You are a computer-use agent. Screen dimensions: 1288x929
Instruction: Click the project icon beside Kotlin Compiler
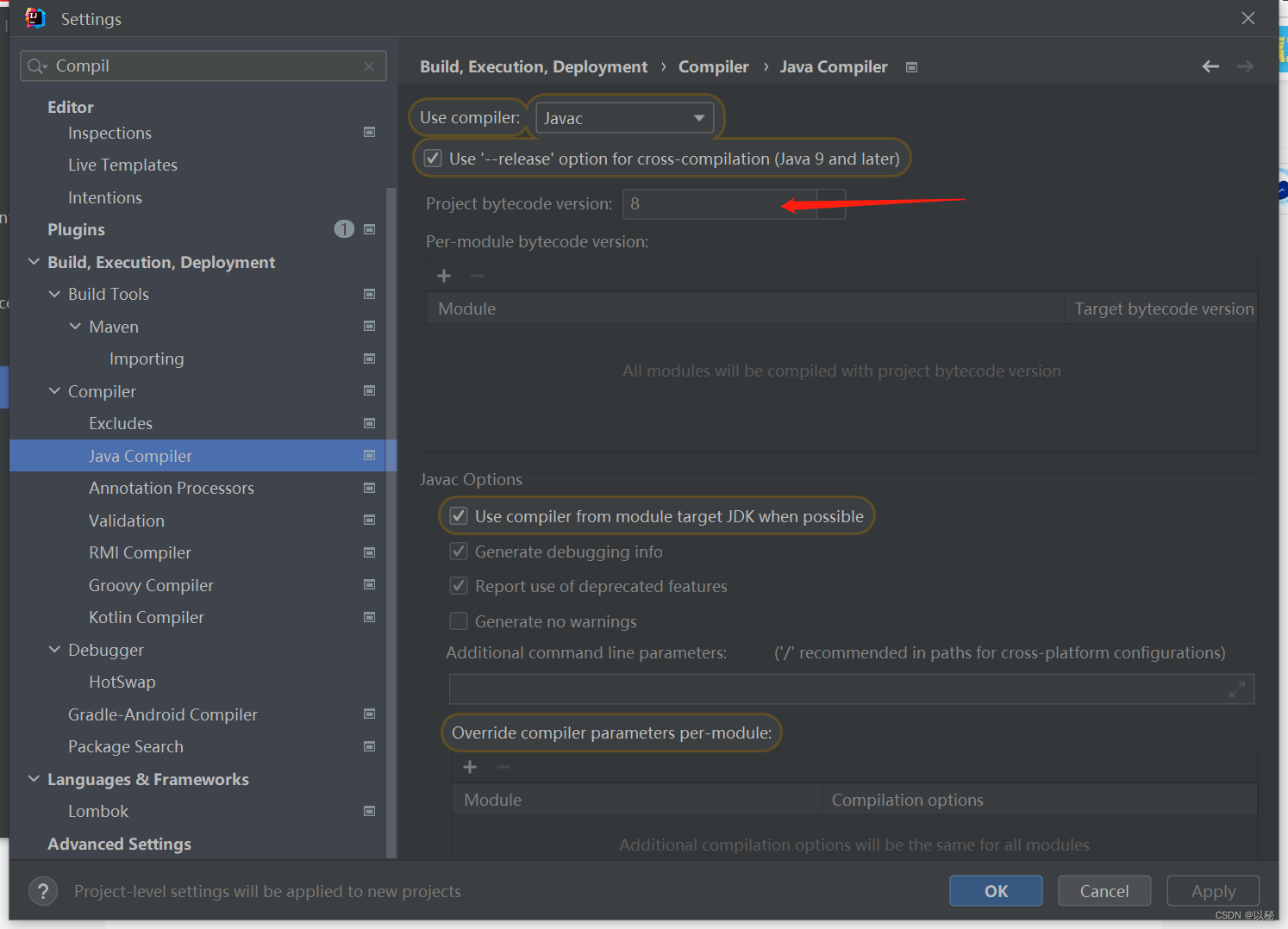(369, 617)
